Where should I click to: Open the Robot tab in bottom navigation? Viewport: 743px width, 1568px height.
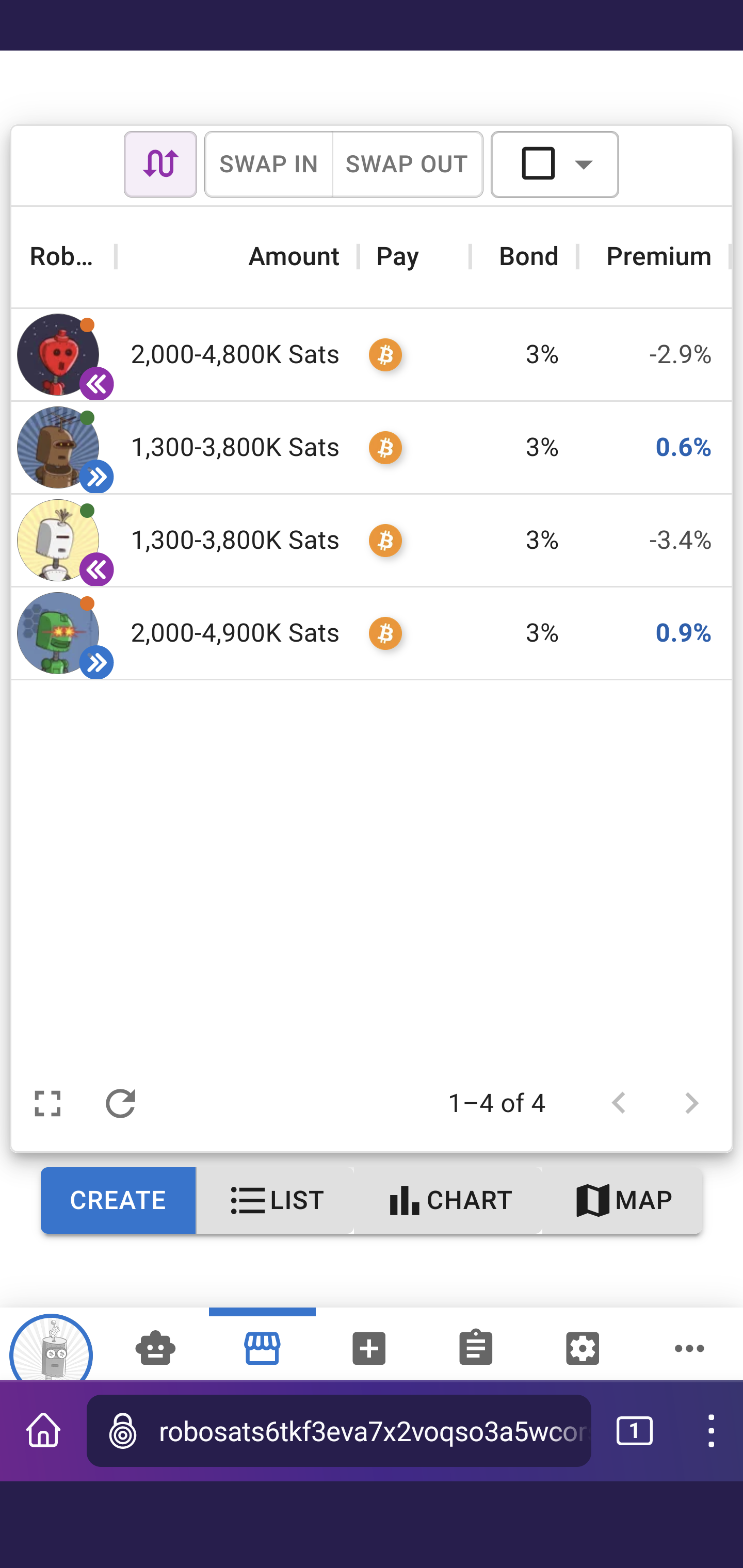(155, 1348)
